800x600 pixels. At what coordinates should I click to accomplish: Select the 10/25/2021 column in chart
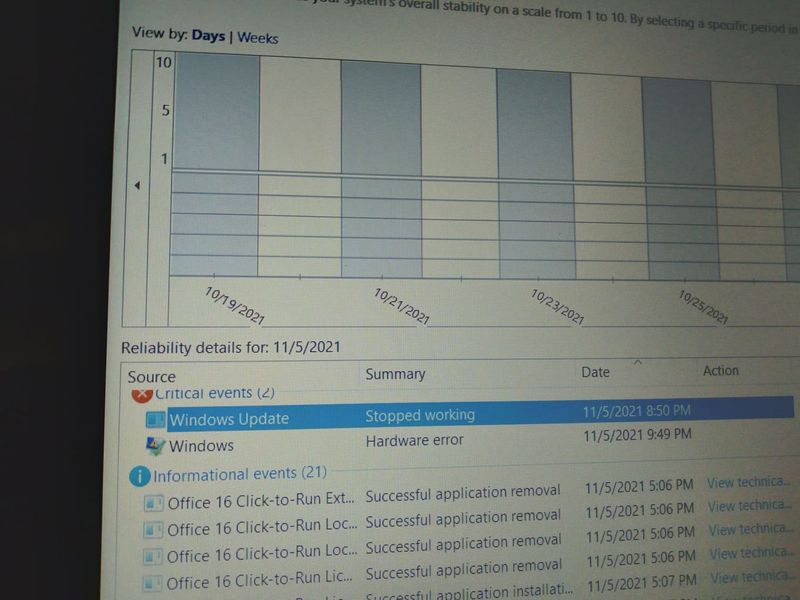[680, 180]
